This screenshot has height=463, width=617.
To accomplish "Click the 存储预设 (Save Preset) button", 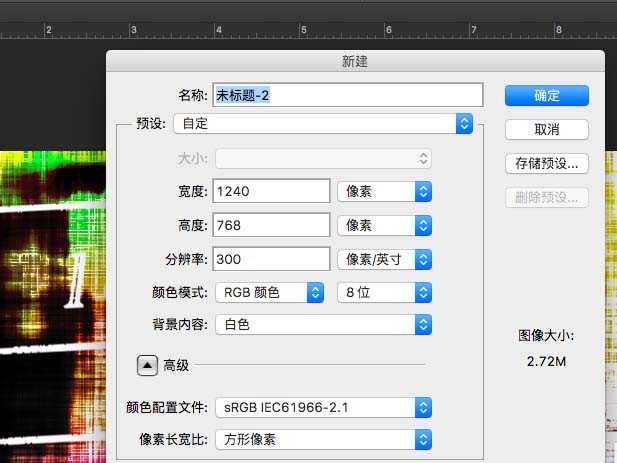I will pos(546,163).
